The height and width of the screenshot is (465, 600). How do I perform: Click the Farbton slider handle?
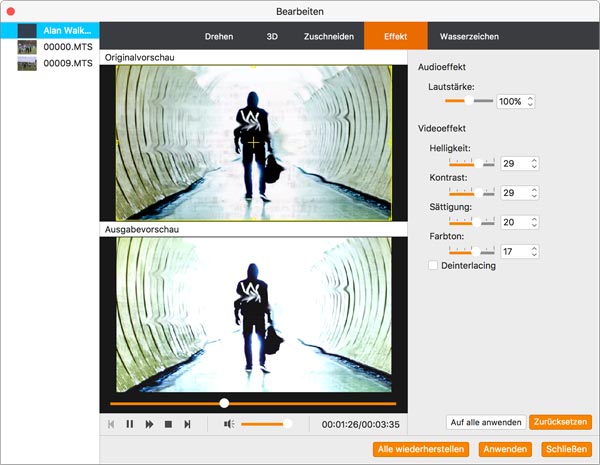(475, 251)
